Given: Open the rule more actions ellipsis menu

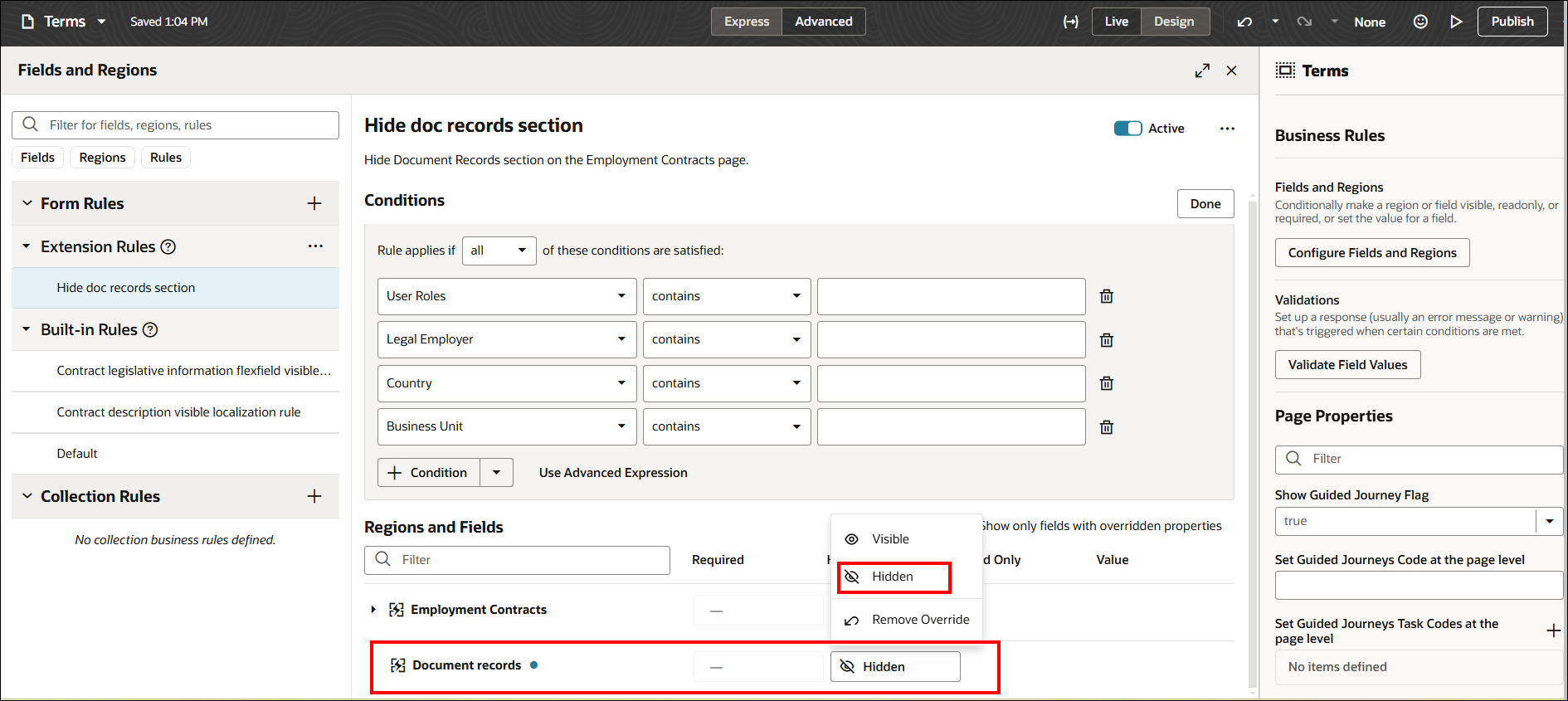Looking at the screenshot, I should pyautogui.click(x=1227, y=129).
